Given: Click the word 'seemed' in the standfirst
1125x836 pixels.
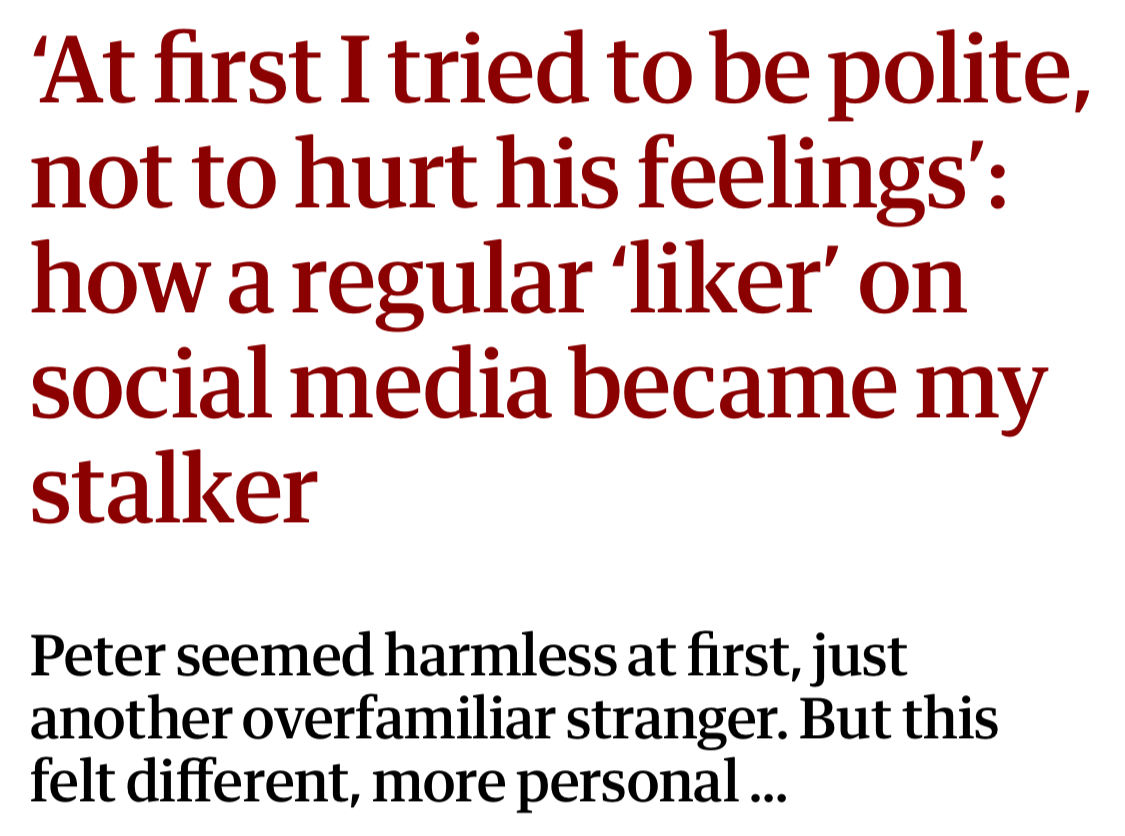Looking at the screenshot, I should point(275,655).
